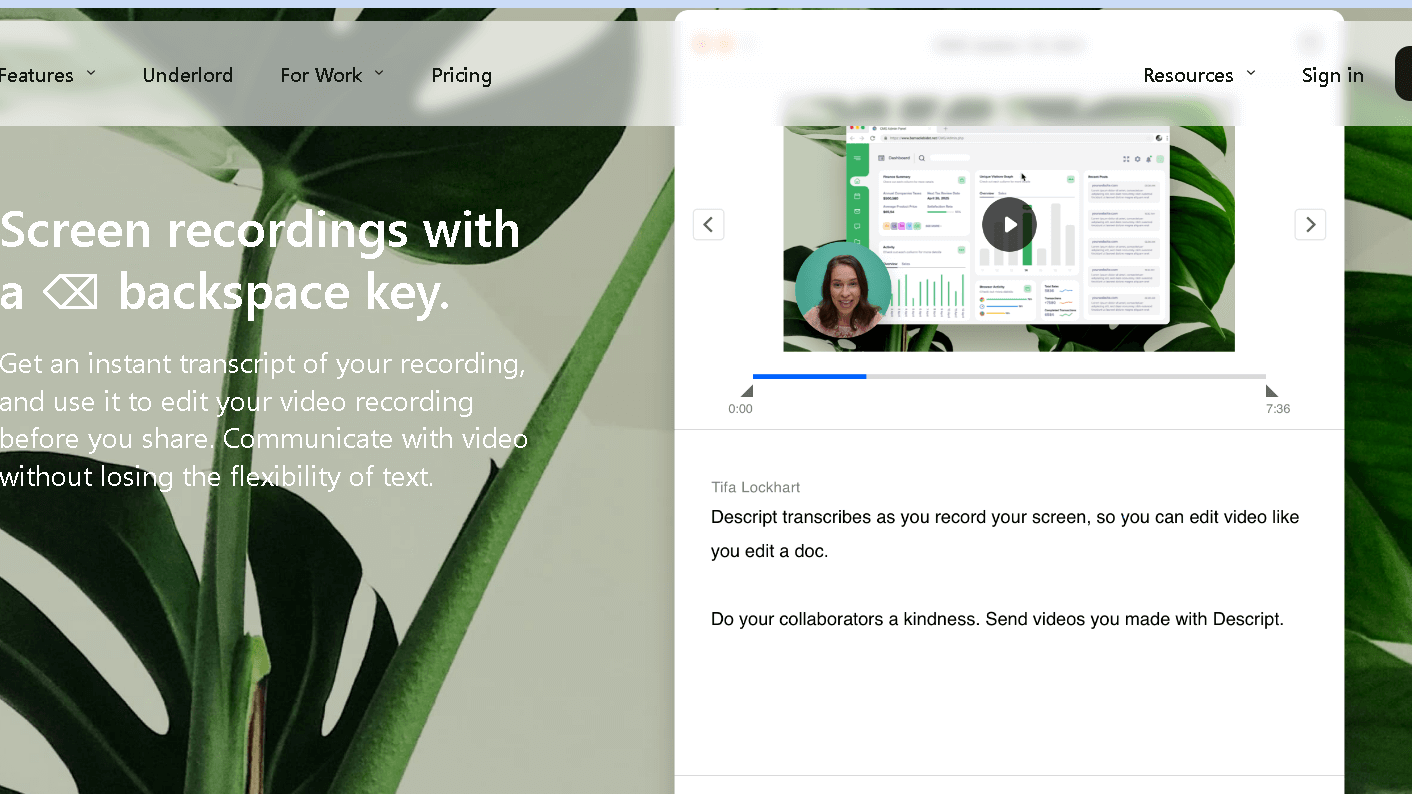This screenshot has width=1412, height=794.
Task: Click the Sign in link
Action: [x=1332, y=75]
